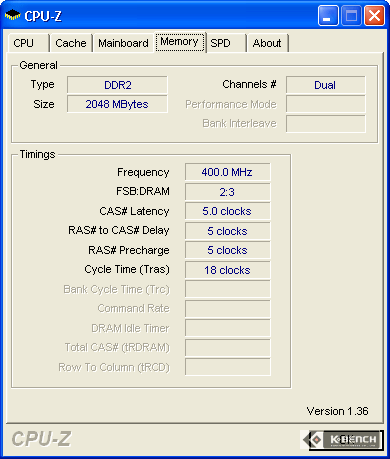Click the DRAM Idle Timer label

pyautogui.click(x=130, y=328)
